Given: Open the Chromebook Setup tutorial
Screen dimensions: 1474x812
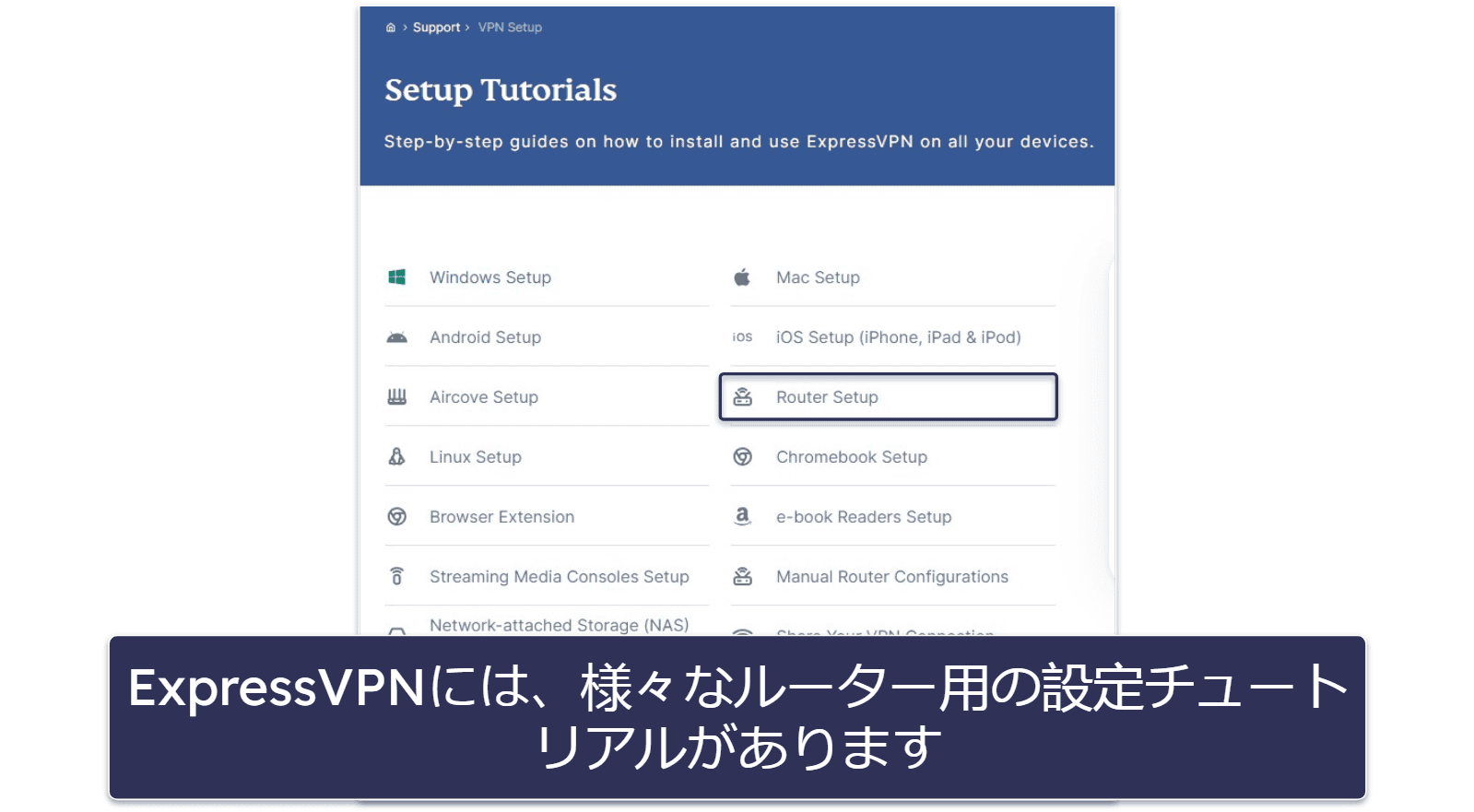Looking at the screenshot, I should click(852, 457).
